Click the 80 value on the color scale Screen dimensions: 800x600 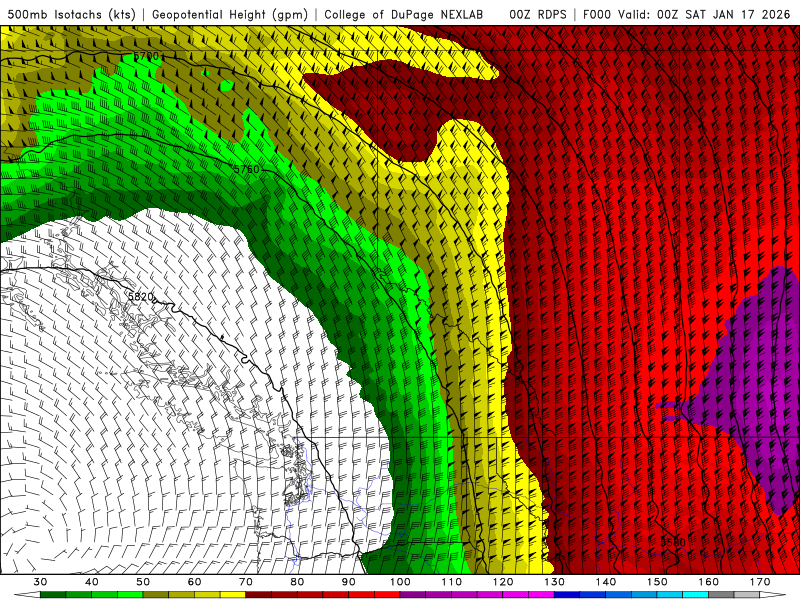297,582
